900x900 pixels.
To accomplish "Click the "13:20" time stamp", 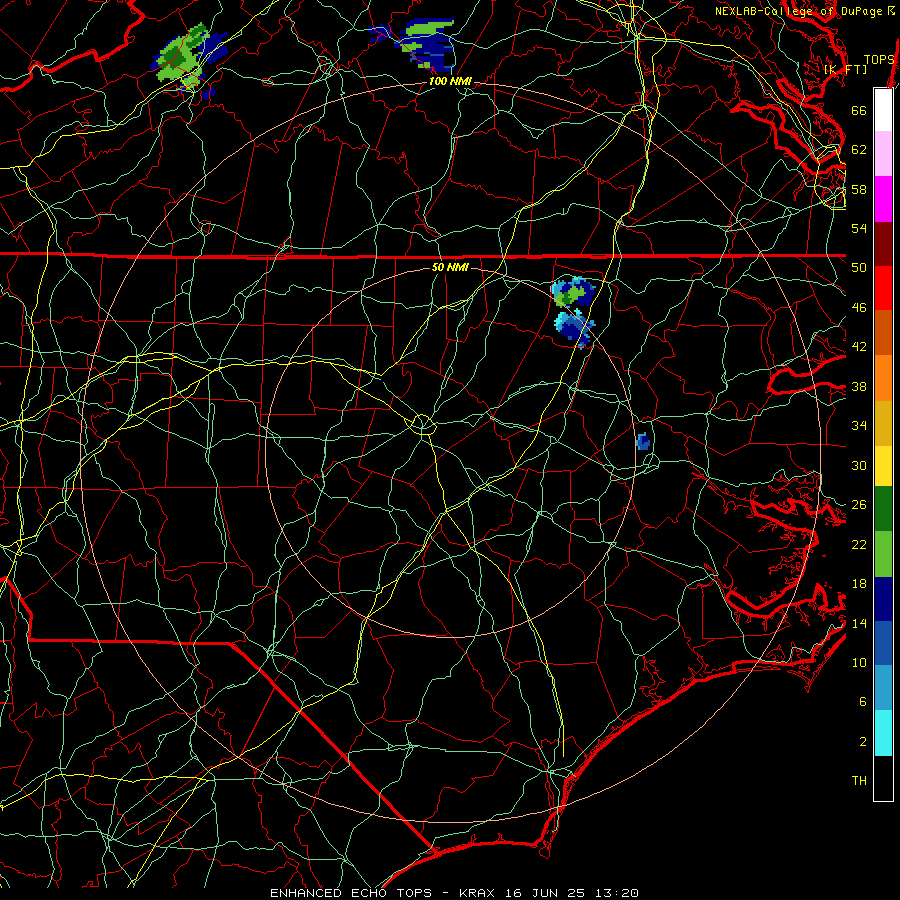I will (615, 893).
